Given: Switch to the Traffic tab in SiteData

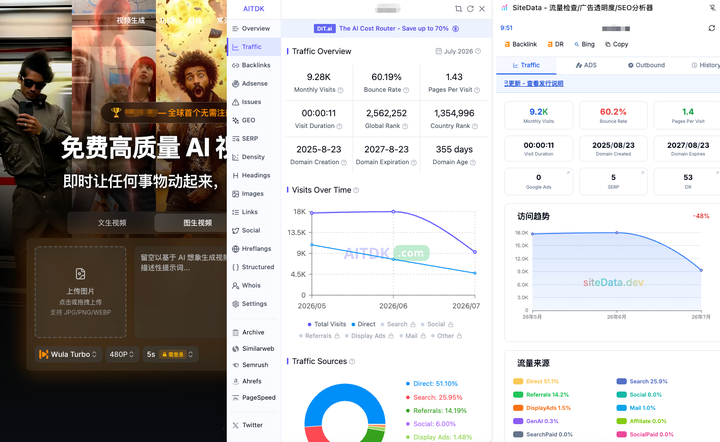Looking at the screenshot, I should coord(526,65).
